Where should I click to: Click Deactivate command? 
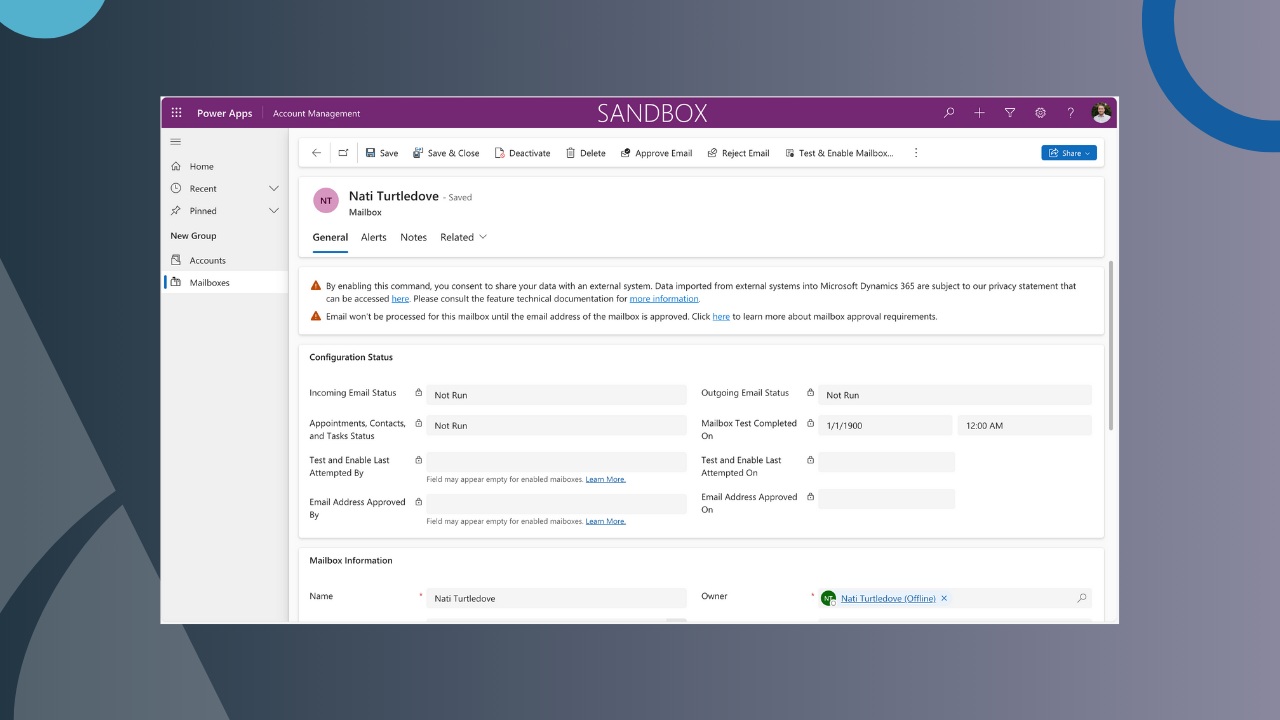pyautogui.click(x=522, y=153)
